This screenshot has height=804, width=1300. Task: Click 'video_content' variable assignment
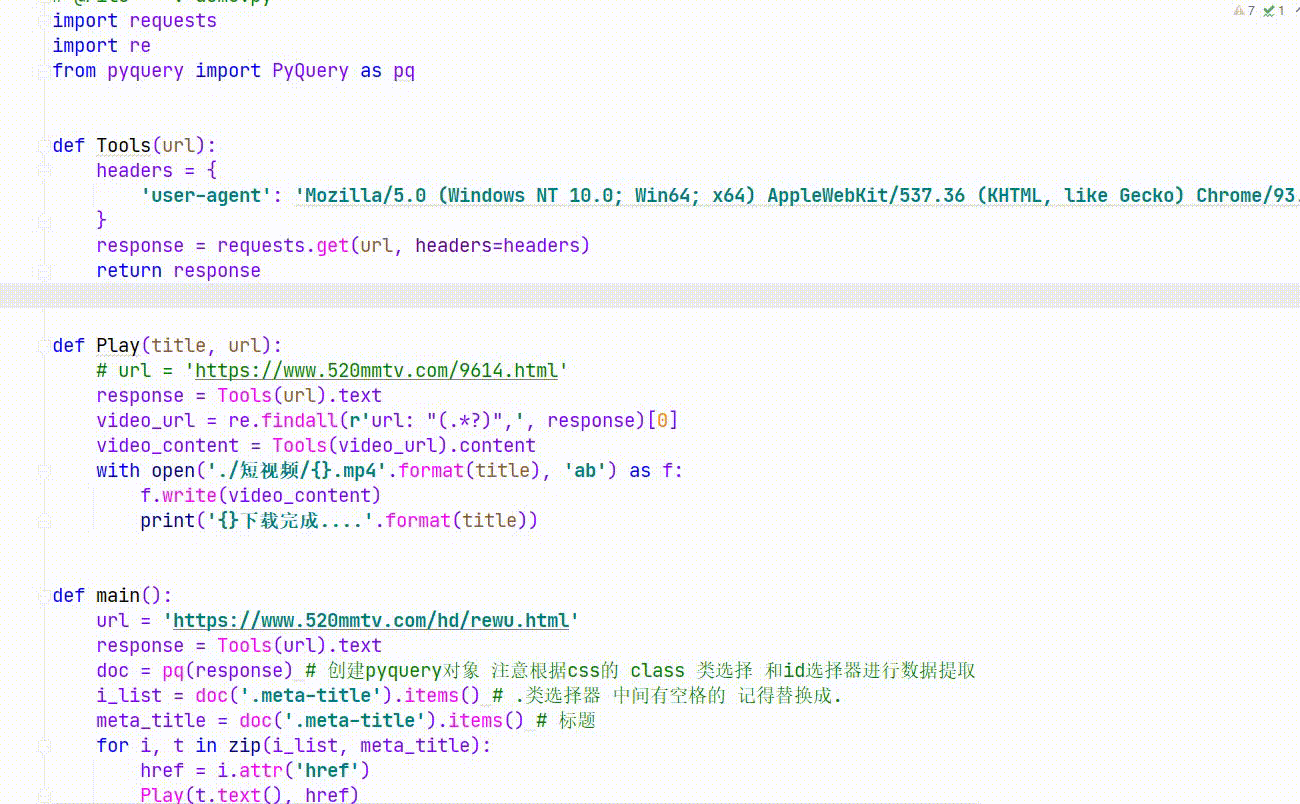168,446
